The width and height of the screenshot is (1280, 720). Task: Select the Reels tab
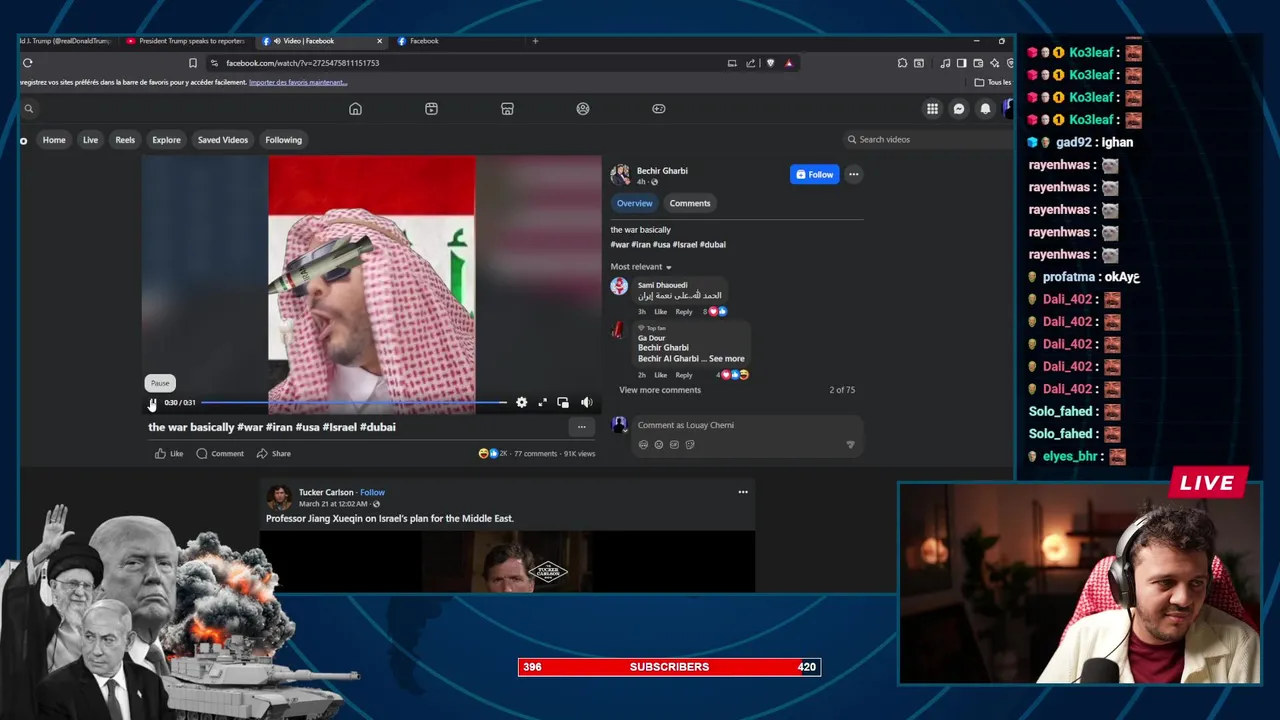(x=125, y=140)
